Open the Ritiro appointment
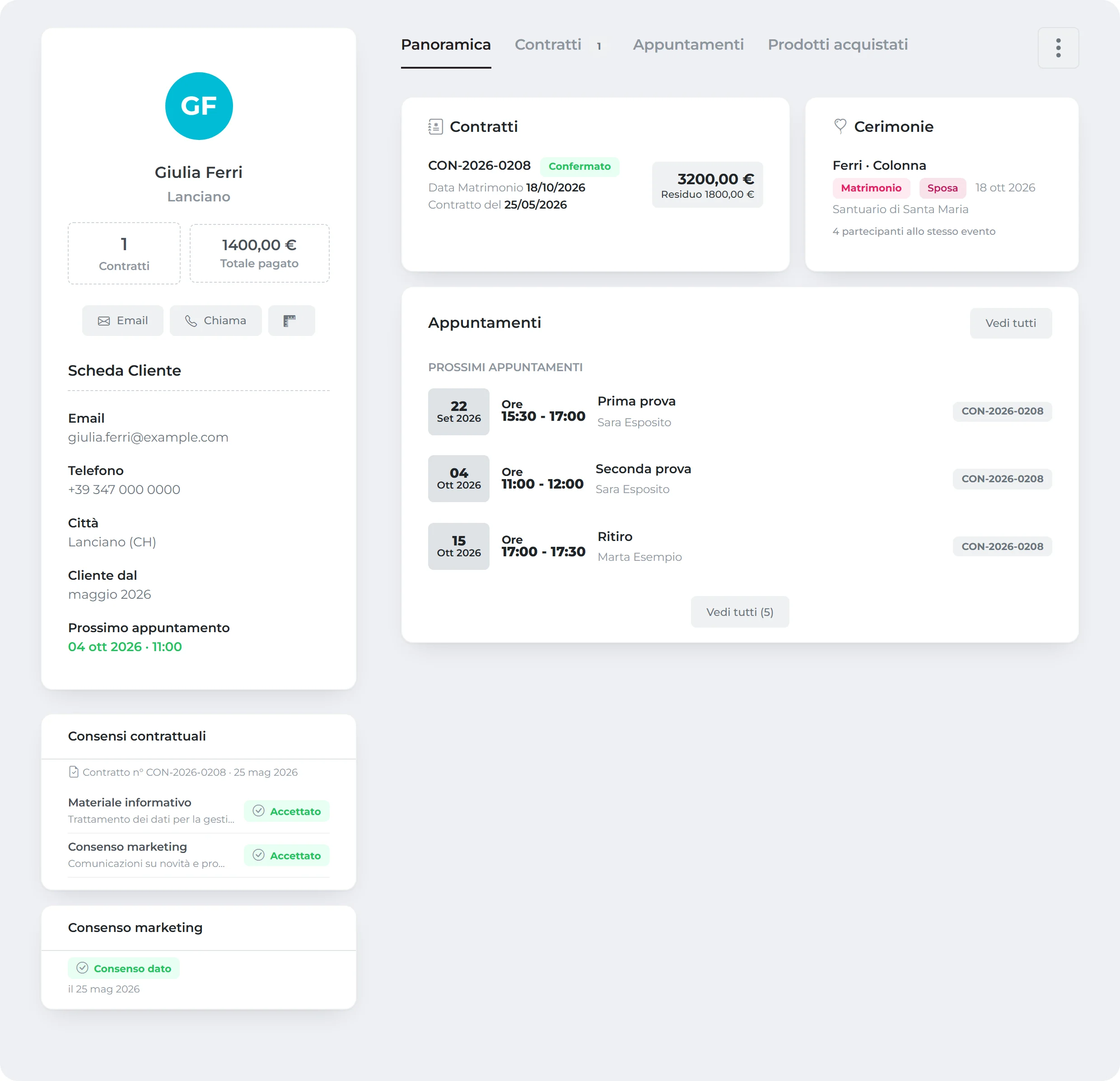The height and width of the screenshot is (1081, 1120). 614,536
